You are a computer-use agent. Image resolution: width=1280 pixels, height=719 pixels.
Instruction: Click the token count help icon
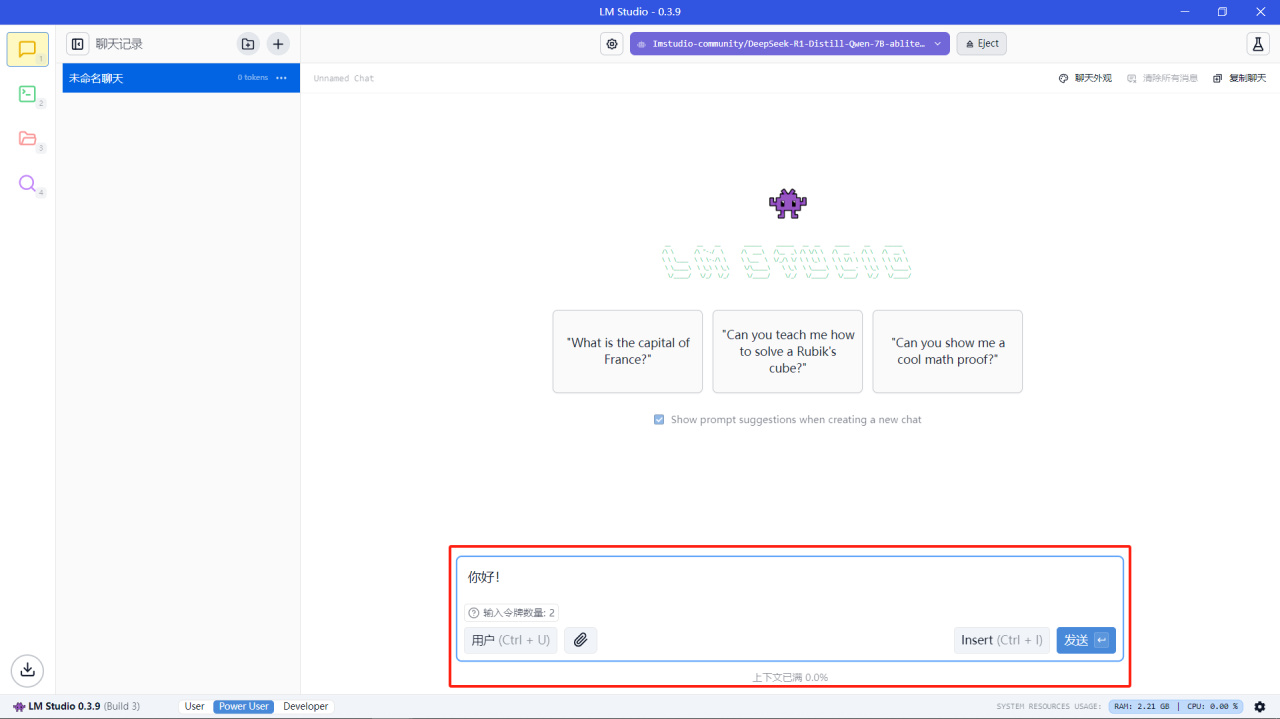coord(474,613)
